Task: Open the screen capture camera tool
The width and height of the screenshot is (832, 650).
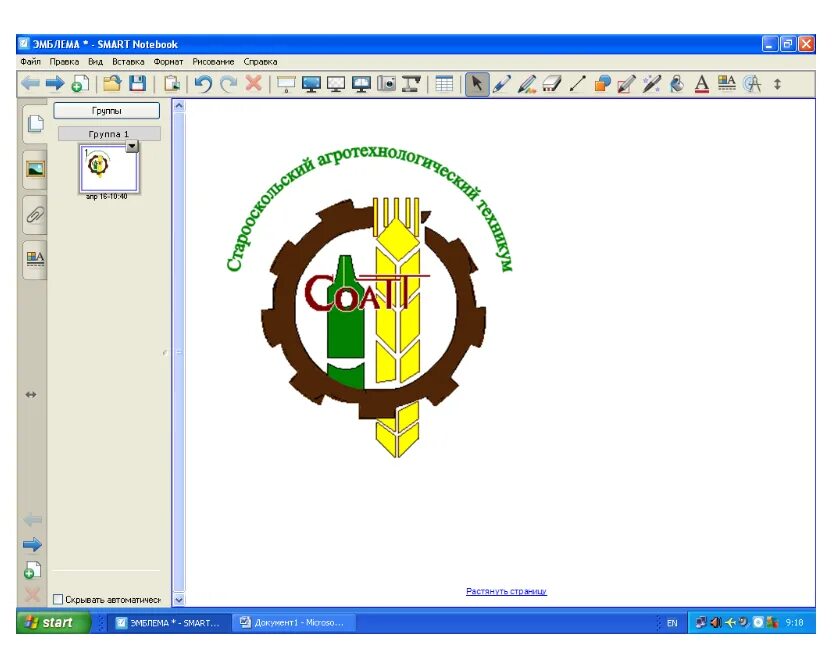Action: click(x=386, y=84)
